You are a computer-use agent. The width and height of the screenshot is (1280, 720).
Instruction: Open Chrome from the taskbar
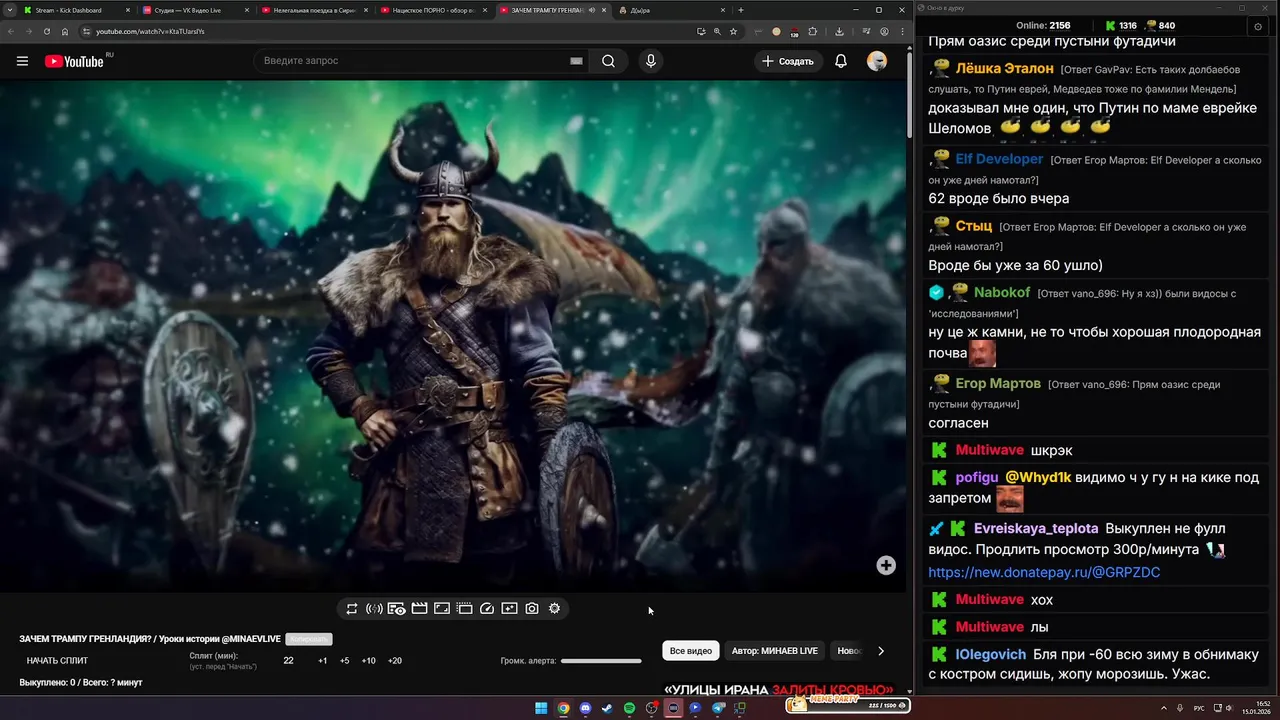563,708
